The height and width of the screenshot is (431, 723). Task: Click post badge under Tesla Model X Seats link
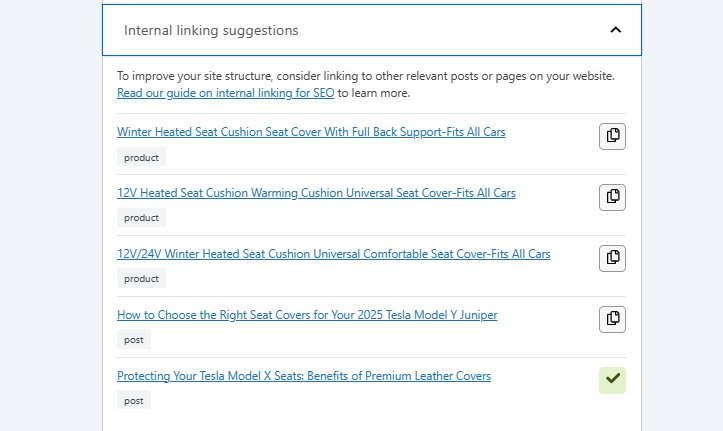pos(134,401)
